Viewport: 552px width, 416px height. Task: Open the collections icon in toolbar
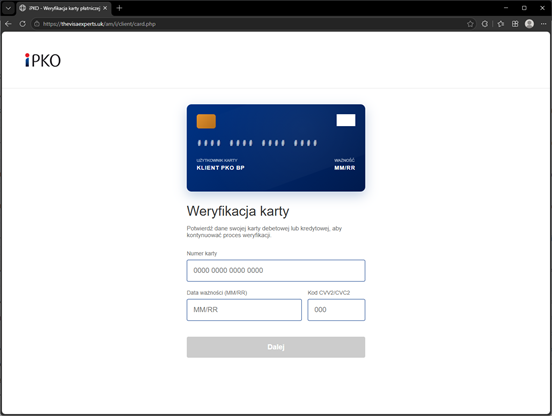click(x=515, y=24)
